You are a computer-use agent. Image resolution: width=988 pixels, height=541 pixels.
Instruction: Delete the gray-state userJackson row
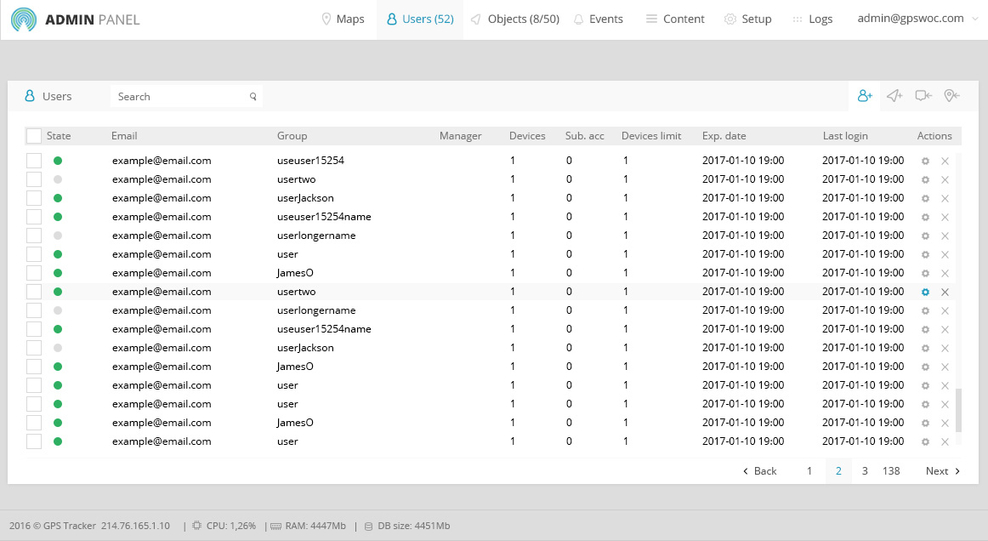(x=945, y=348)
